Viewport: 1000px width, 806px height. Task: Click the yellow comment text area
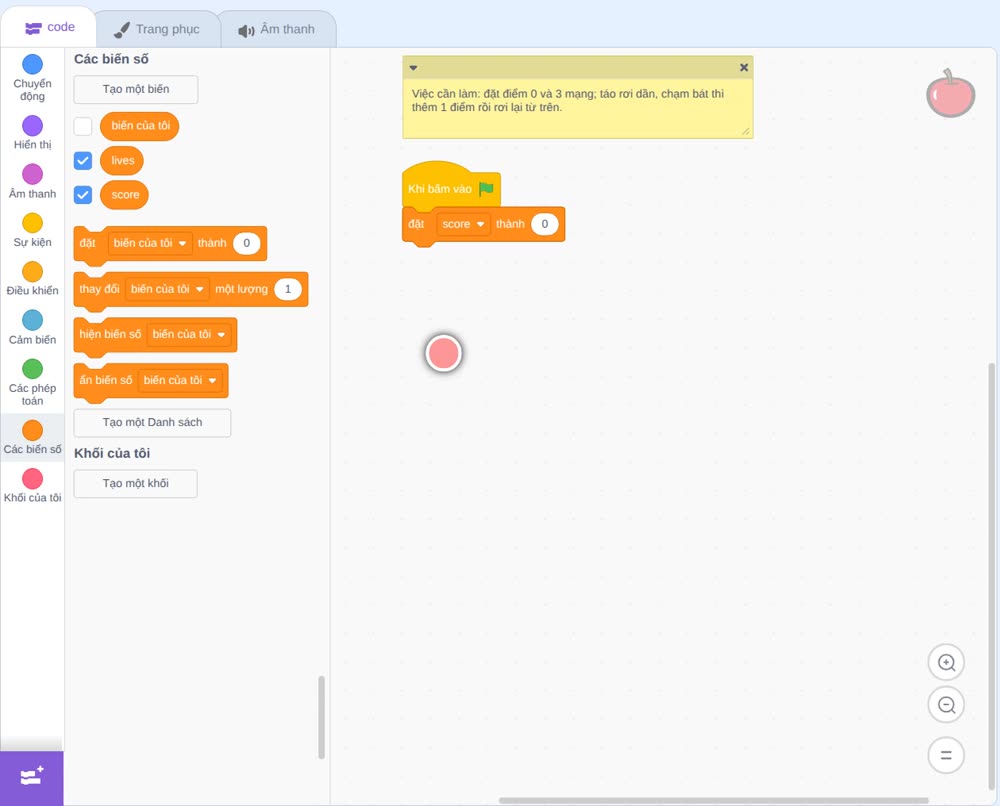tap(577, 107)
